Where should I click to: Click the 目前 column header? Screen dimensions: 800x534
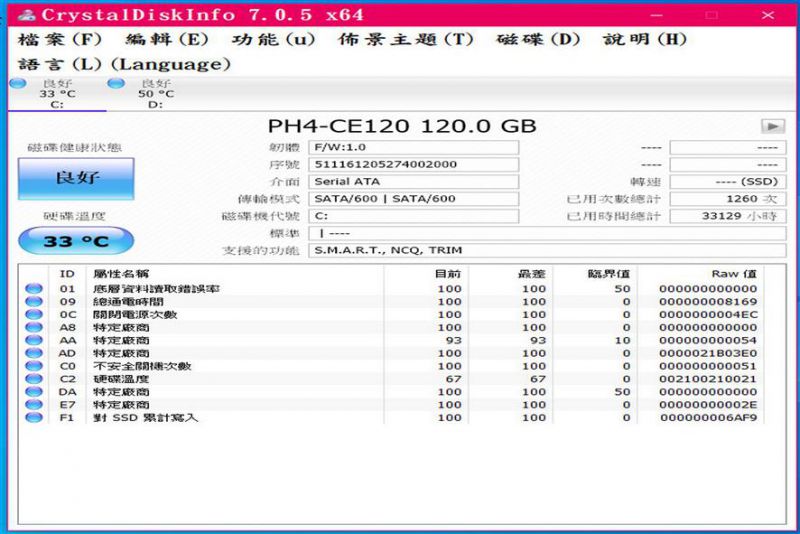pos(427,274)
